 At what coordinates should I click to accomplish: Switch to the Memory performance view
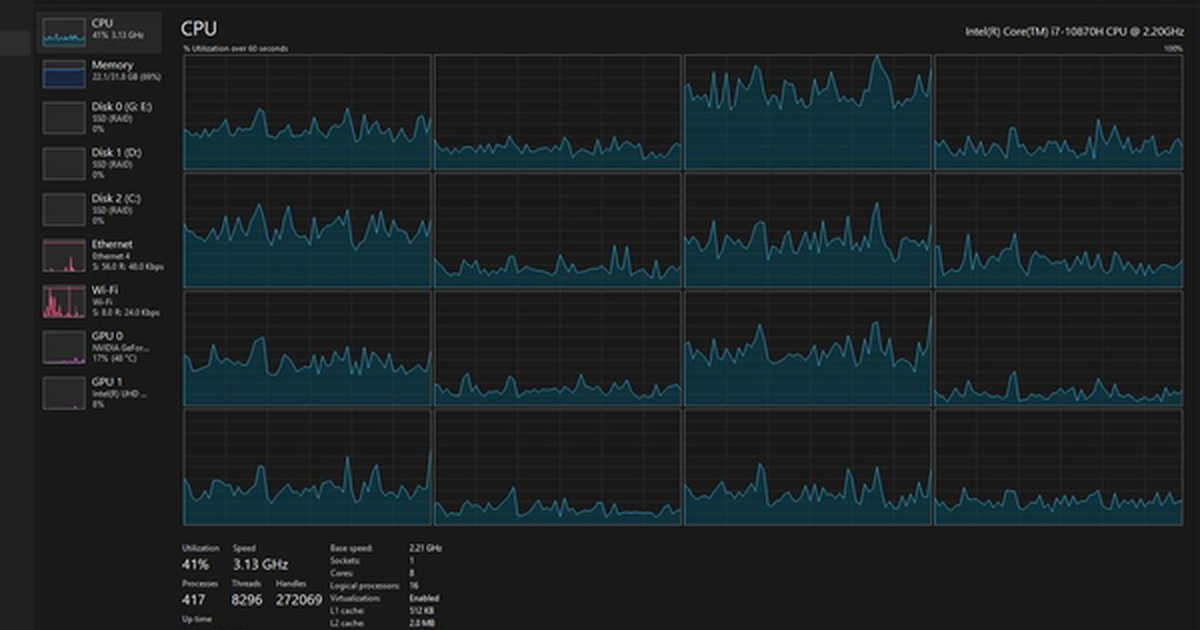99,73
